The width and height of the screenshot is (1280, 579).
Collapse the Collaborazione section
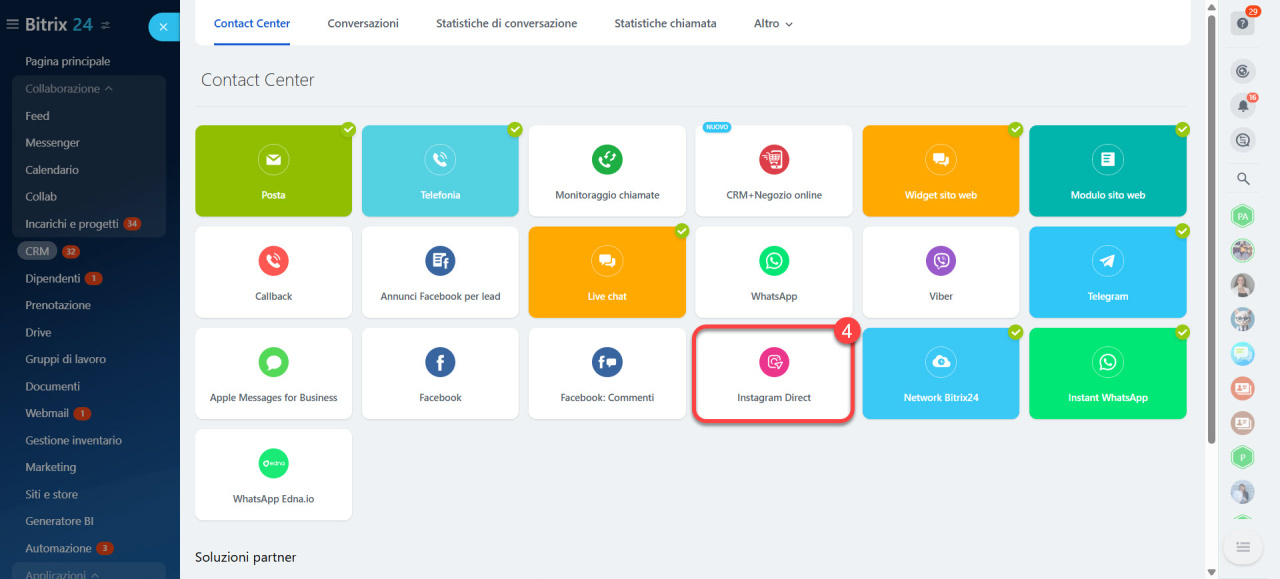click(x=69, y=89)
